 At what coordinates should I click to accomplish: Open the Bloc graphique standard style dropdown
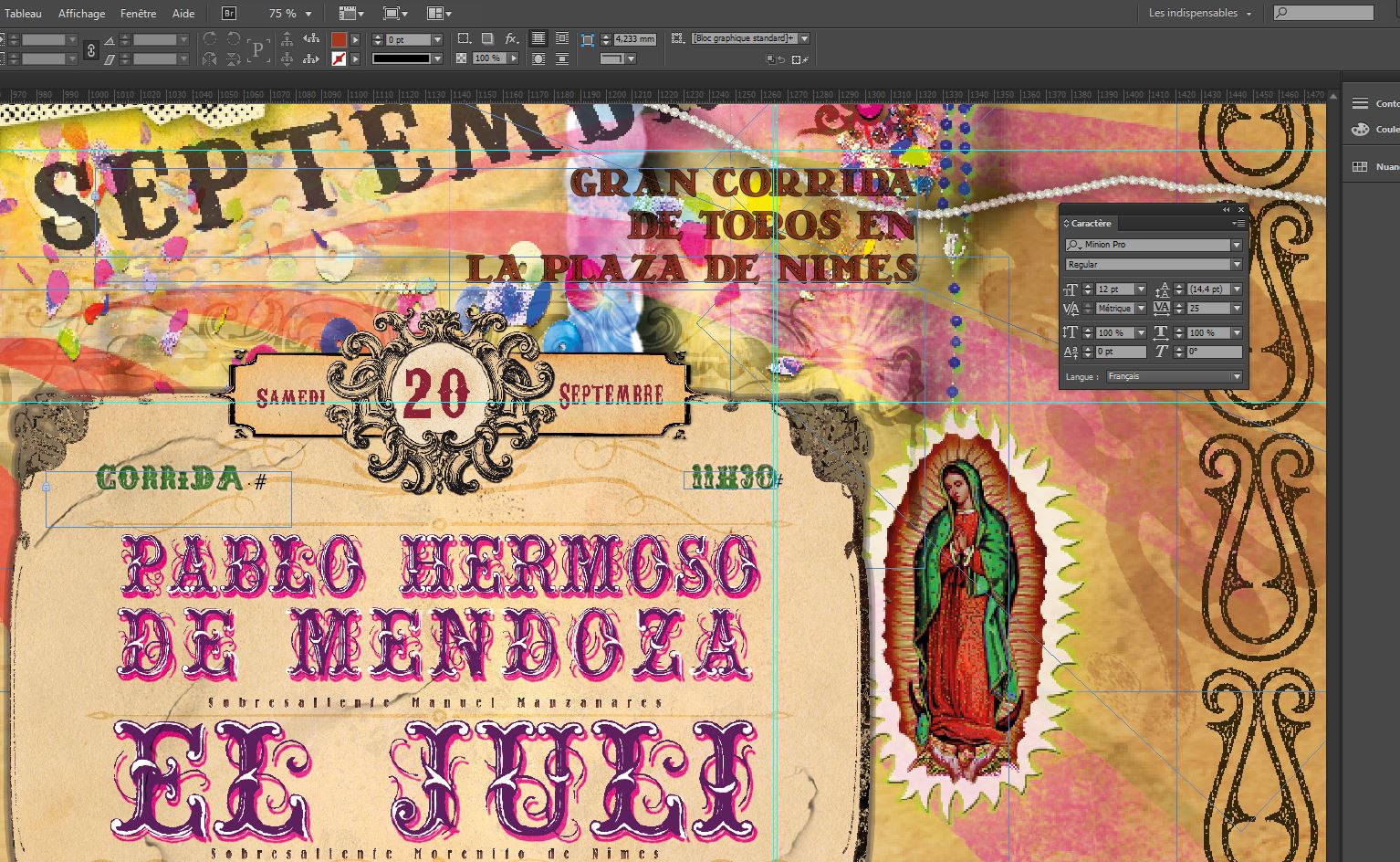804,38
